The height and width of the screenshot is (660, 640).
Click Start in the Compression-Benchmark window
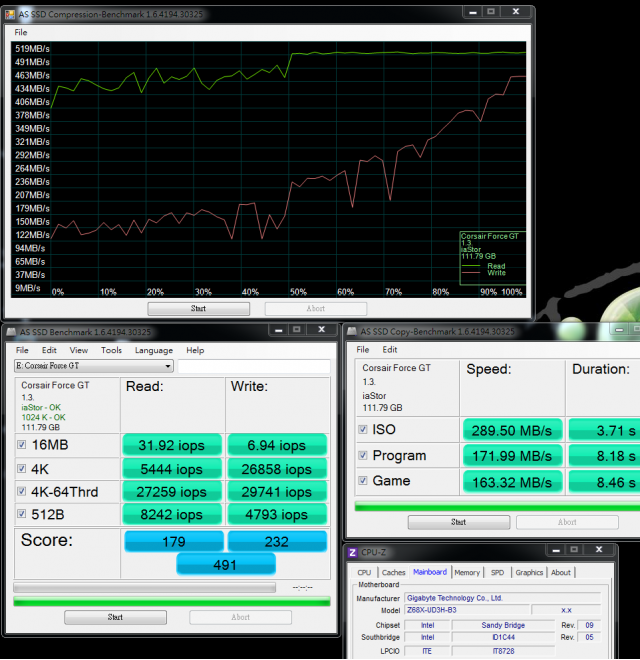pos(198,309)
